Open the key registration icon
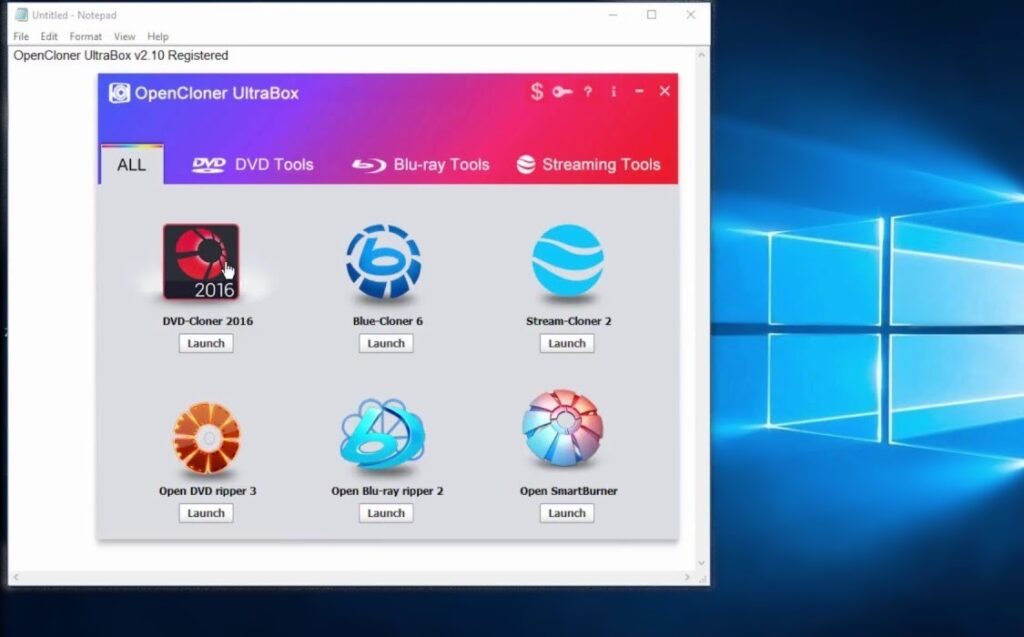The image size is (1024, 637). tap(562, 92)
